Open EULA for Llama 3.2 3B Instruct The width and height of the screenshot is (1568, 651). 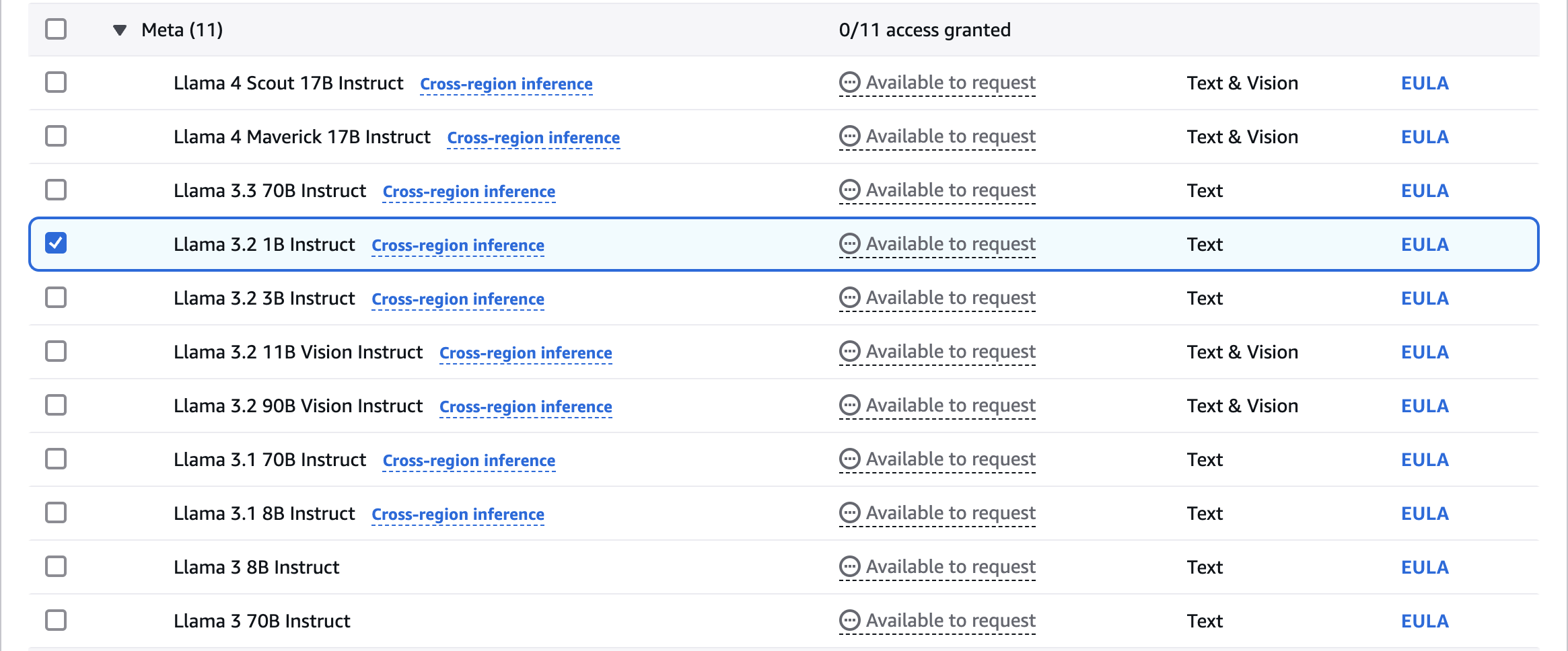pyautogui.click(x=1425, y=299)
